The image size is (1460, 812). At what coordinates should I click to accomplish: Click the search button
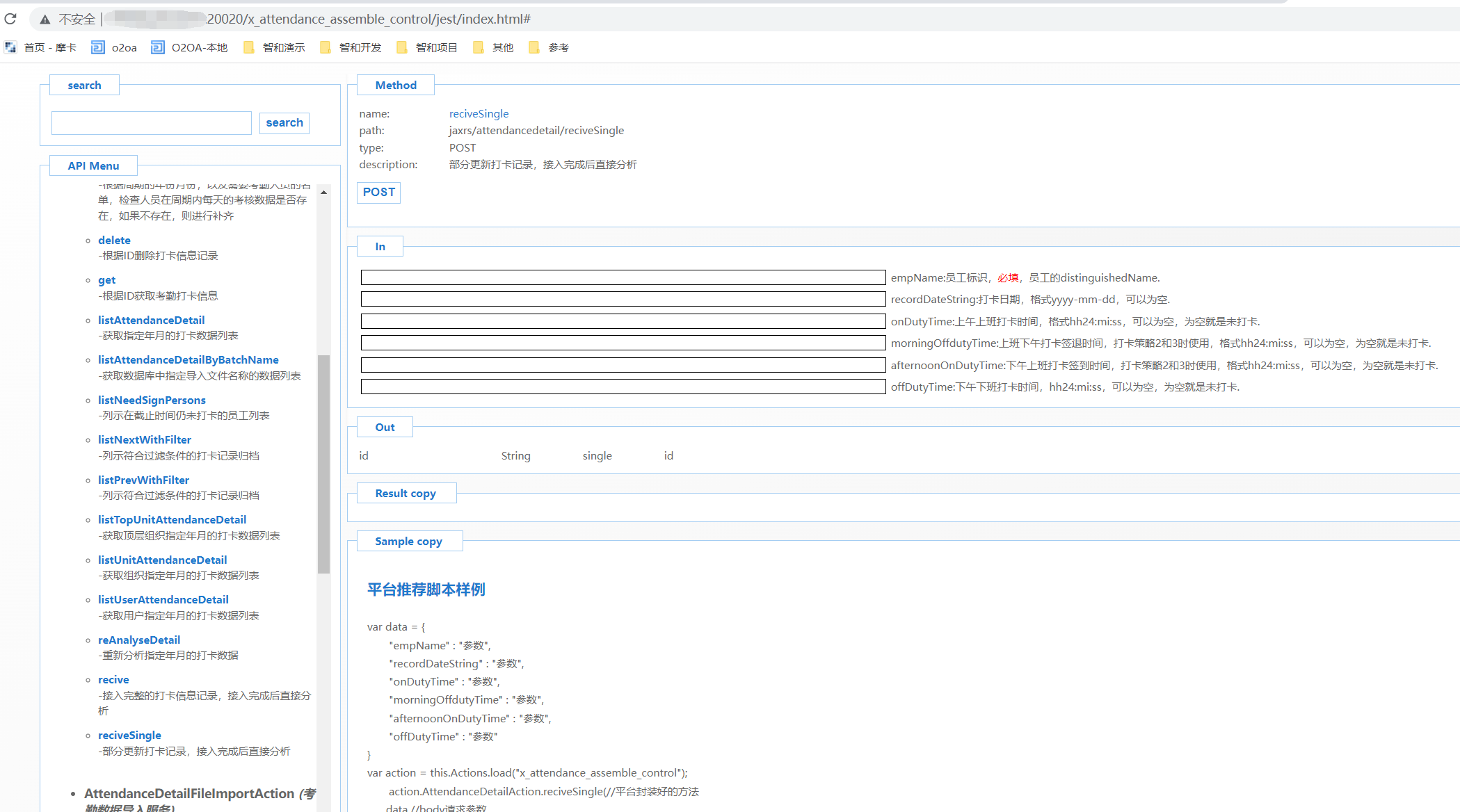[284, 123]
